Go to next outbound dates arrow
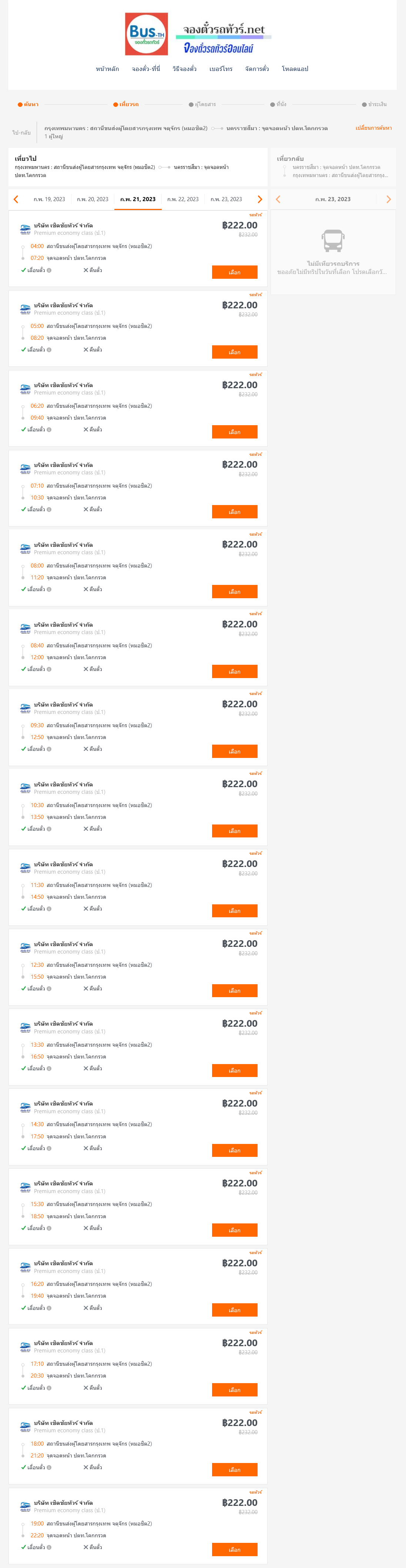The image size is (406, 1568). click(260, 199)
